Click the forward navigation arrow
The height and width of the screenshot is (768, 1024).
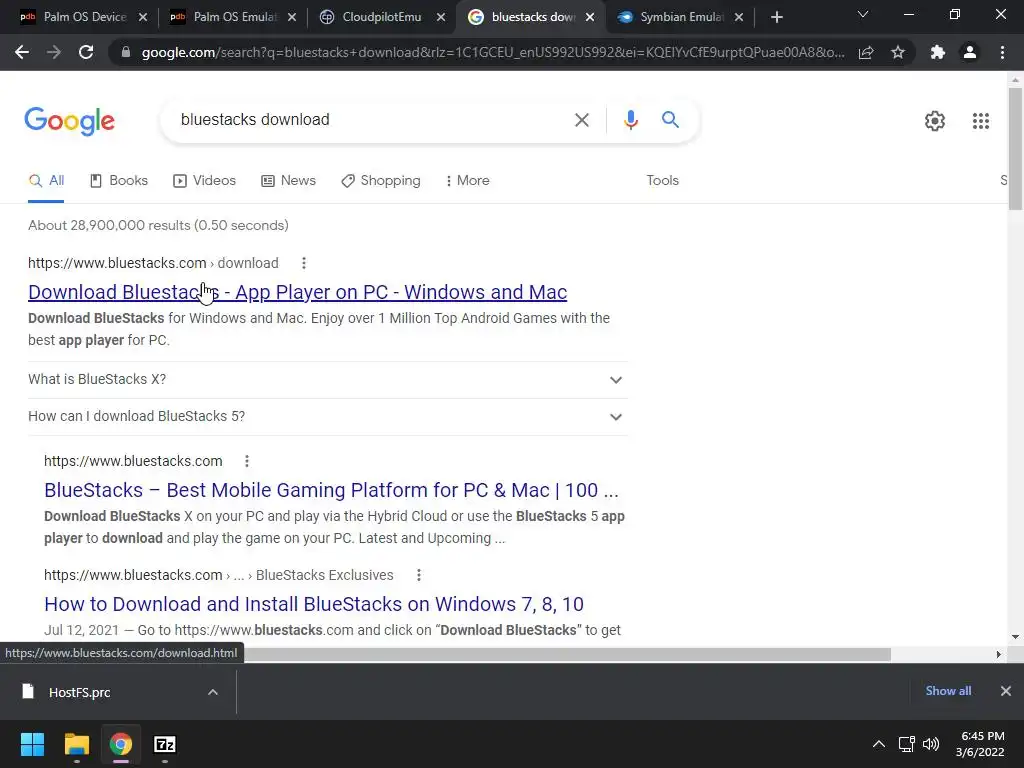pos(54,52)
